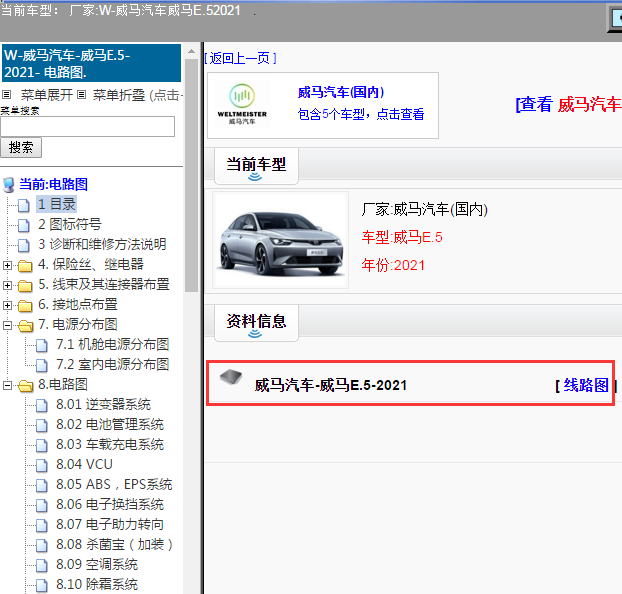The height and width of the screenshot is (594, 622).
Task: Open 8.08 杀菌宝（加装） diagram
Action: click(x=115, y=544)
